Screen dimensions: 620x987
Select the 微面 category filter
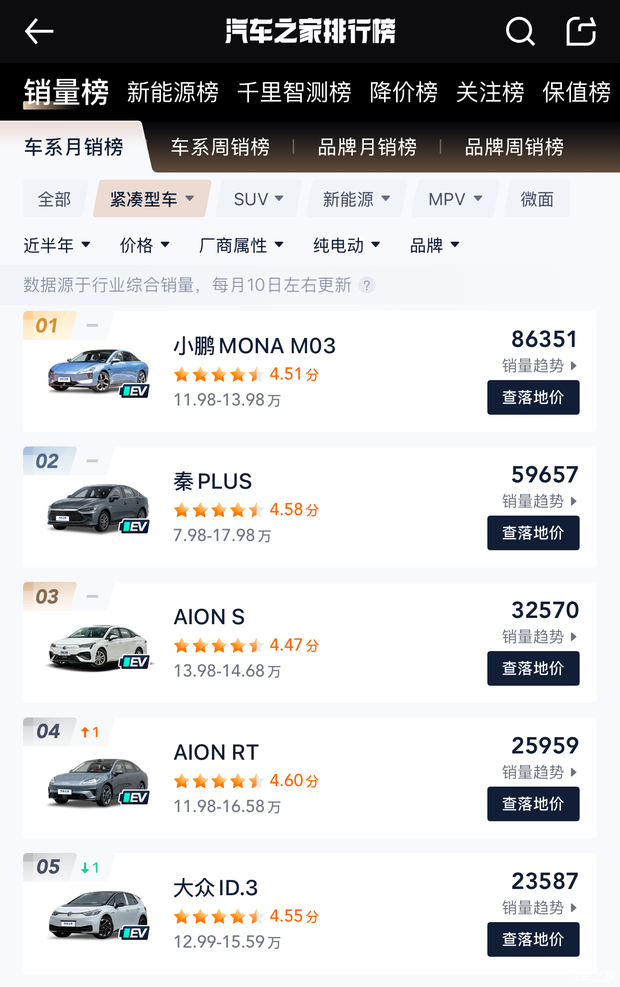click(x=536, y=198)
